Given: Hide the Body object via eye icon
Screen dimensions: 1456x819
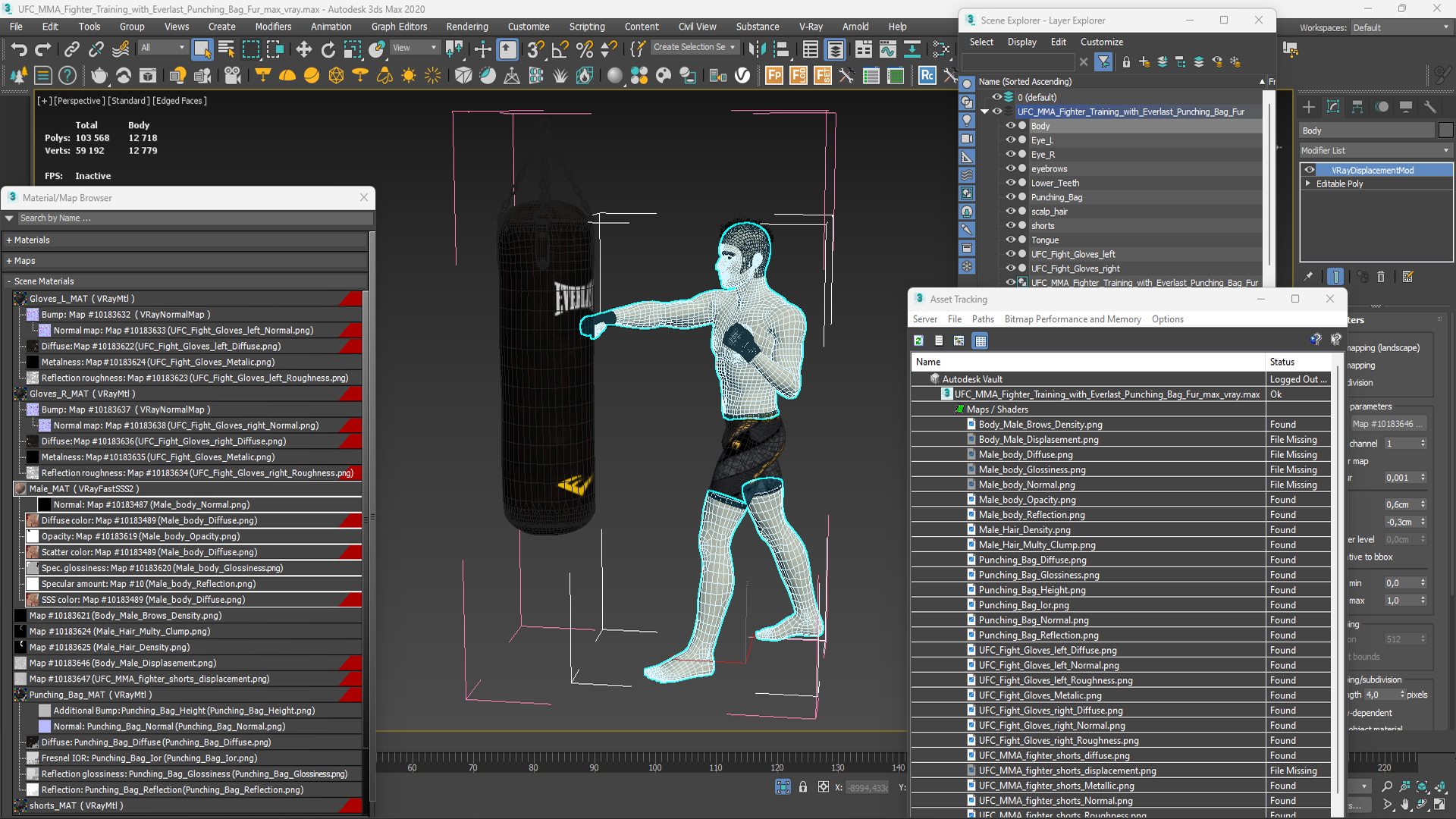Looking at the screenshot, I should (x=1010, y=126).
